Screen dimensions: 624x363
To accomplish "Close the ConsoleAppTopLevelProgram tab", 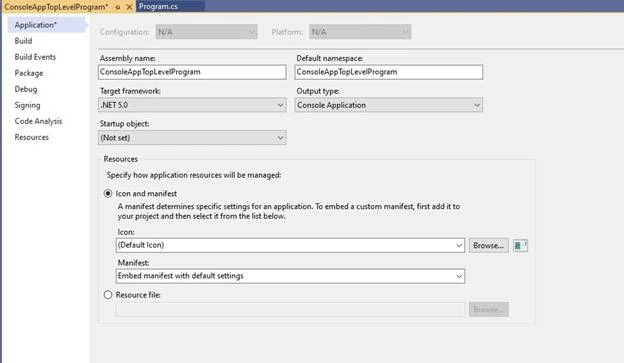I will click(129, 7).
